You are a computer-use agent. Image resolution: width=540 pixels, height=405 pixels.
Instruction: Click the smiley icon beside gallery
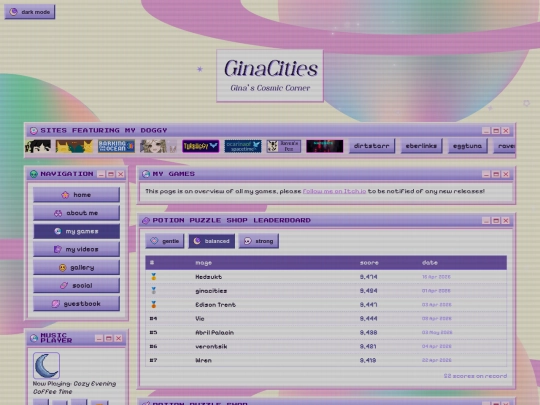click(x=62, y=268)
